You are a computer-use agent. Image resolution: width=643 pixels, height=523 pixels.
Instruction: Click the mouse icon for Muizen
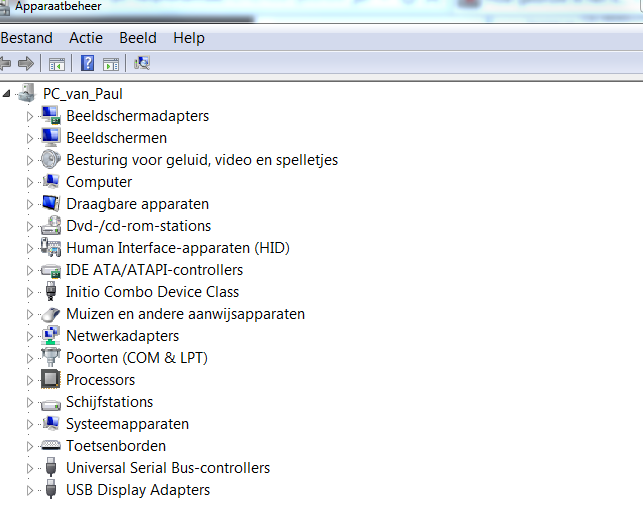pyautogui.click(x=51, y=314)
